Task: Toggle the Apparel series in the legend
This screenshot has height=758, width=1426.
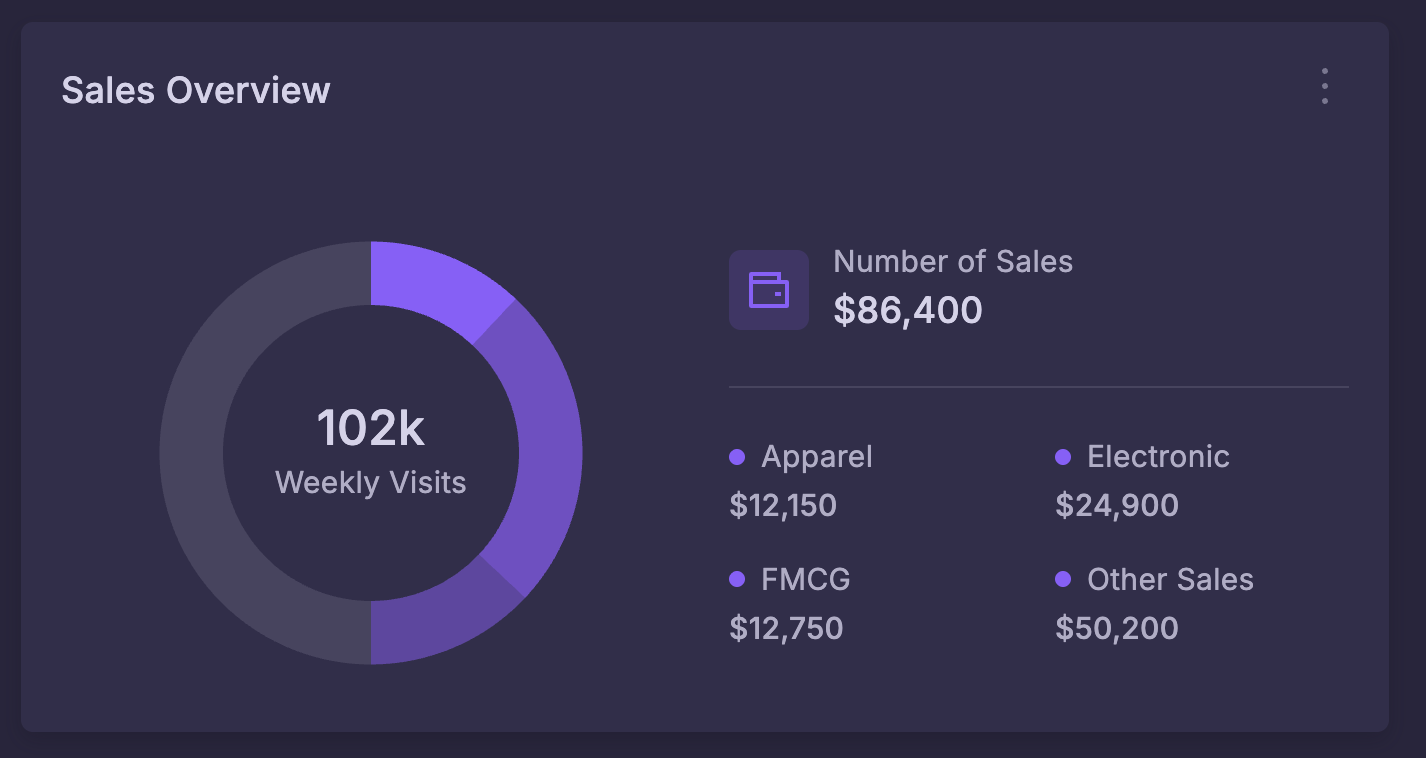Action: coord(817,457)
